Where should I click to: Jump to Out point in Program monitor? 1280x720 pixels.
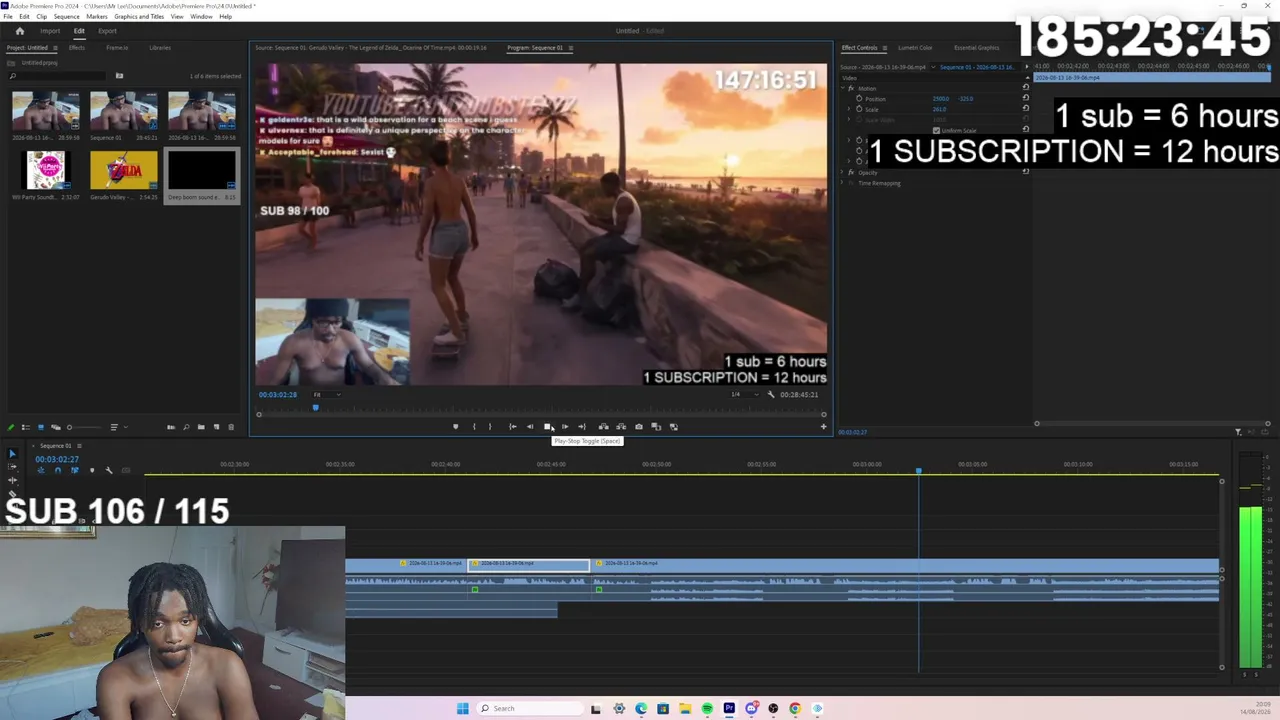point(582,427)
